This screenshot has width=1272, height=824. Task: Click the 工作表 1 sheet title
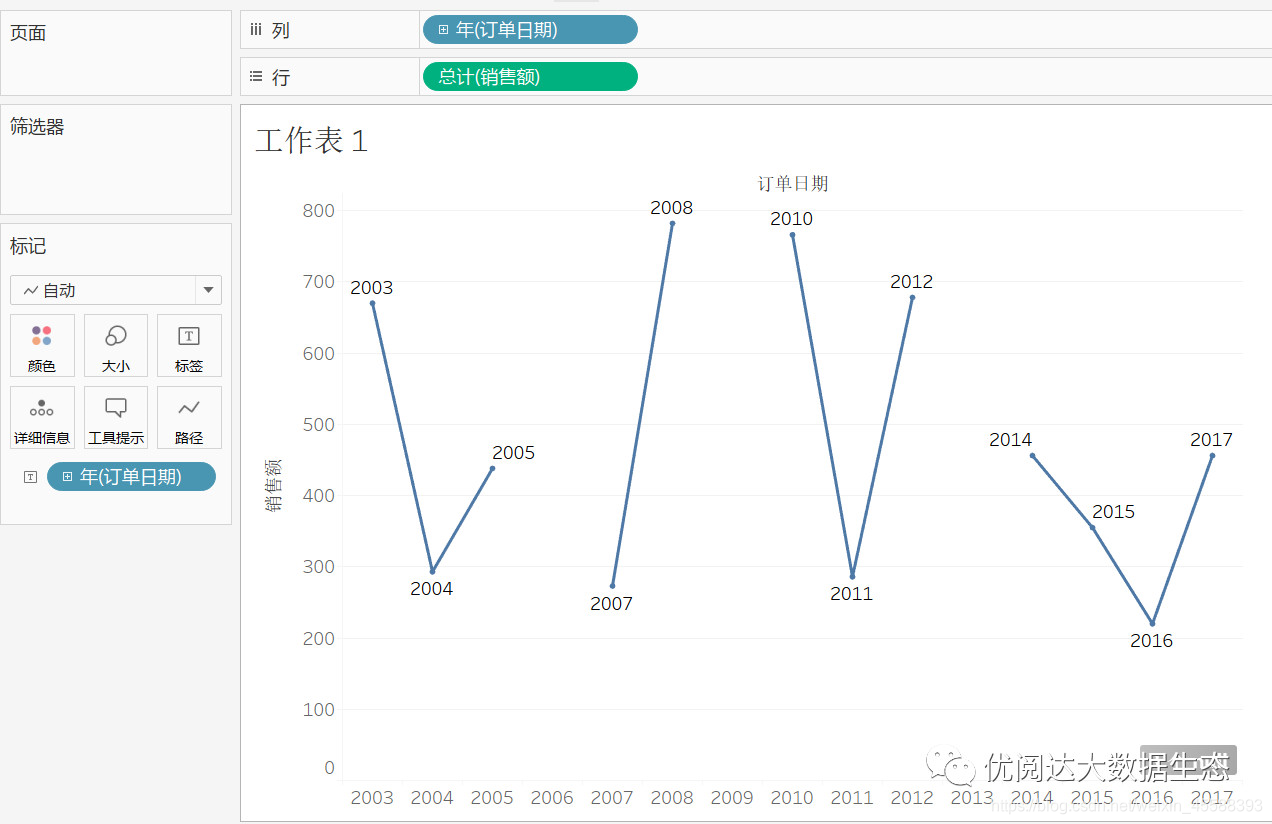click(x=312, y=141)
